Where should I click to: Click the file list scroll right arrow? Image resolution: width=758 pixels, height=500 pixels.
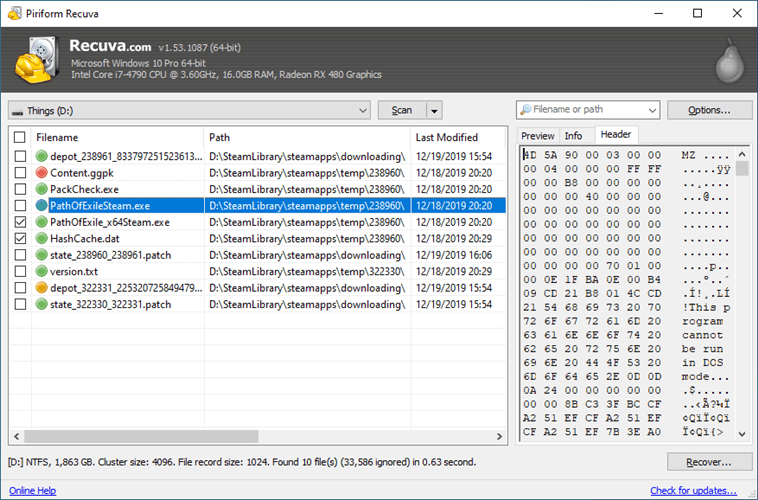tap(499, 437)
